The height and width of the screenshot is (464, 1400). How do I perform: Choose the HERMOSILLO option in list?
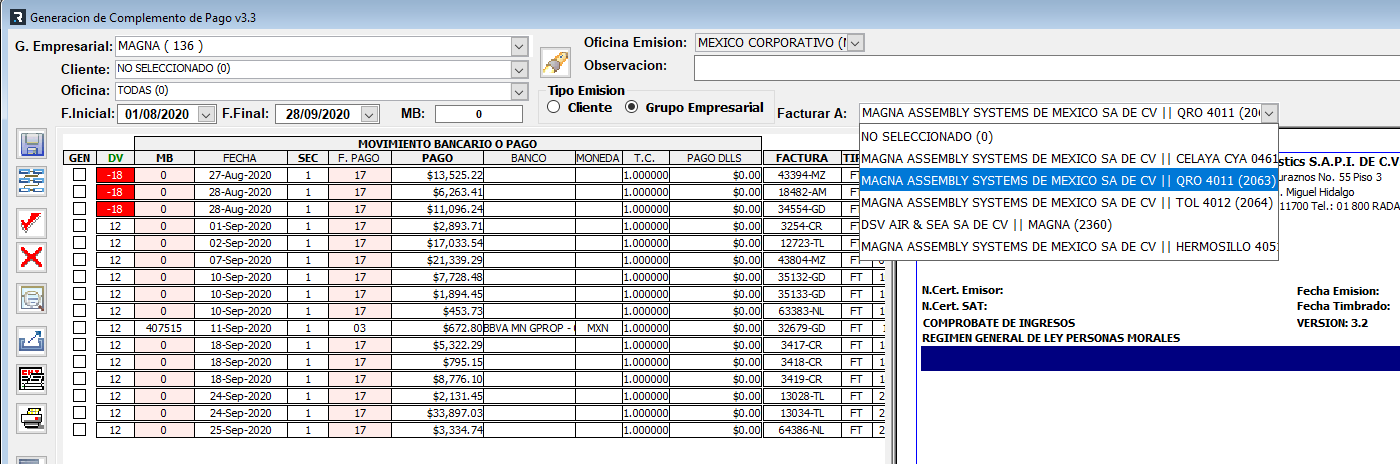coord(1068,247)
